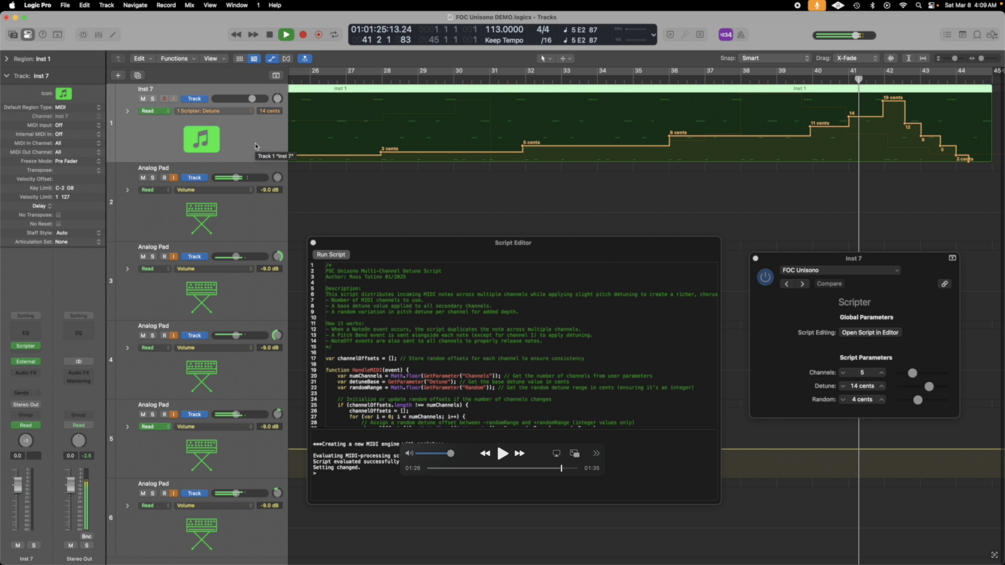Viewport: 1005px width, 565px height.
Task: Add a new track with plus button
Action: tap(118, 76)
